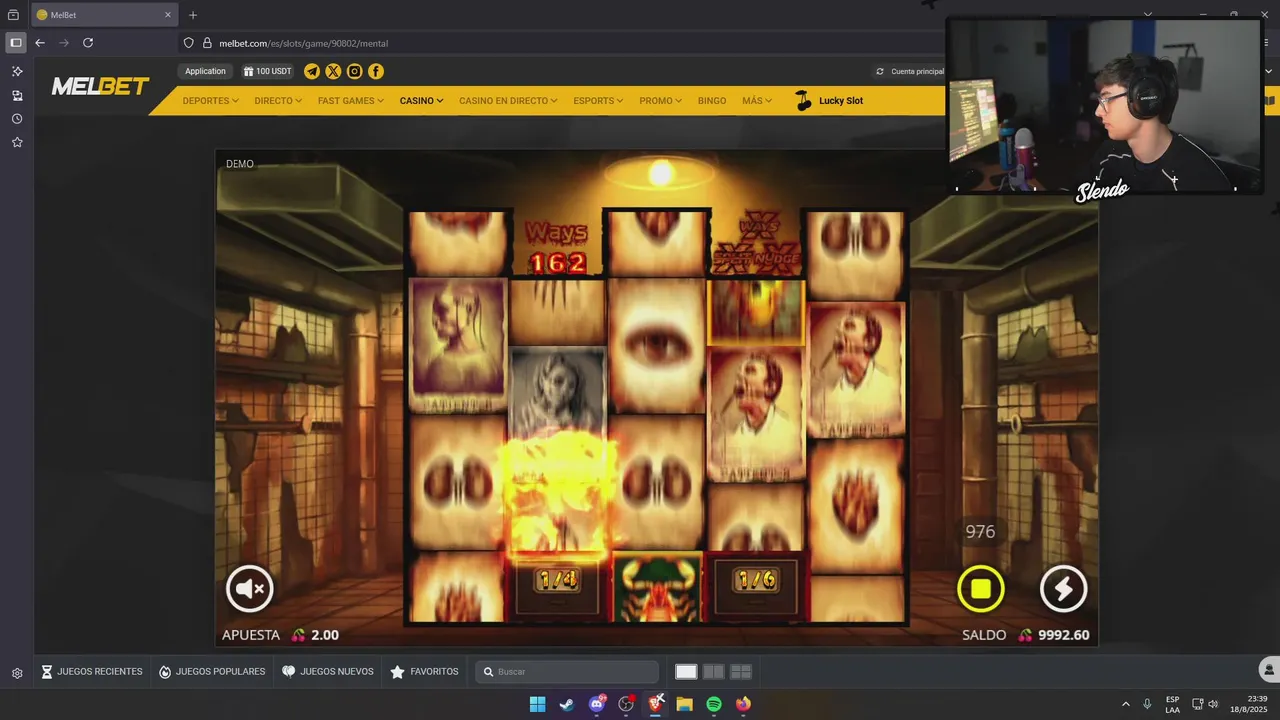Open Juegos Nuevos tab
Screen dimensions: 1280x720
pyautogui.click(x=328, y=672)
